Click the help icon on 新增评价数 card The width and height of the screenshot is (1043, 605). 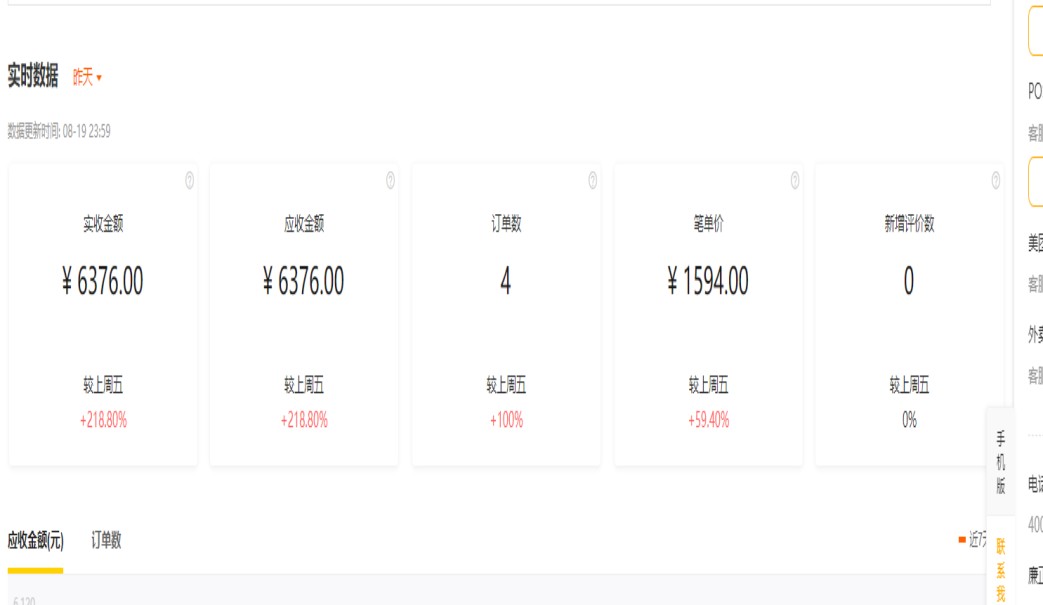click(996, 180)
